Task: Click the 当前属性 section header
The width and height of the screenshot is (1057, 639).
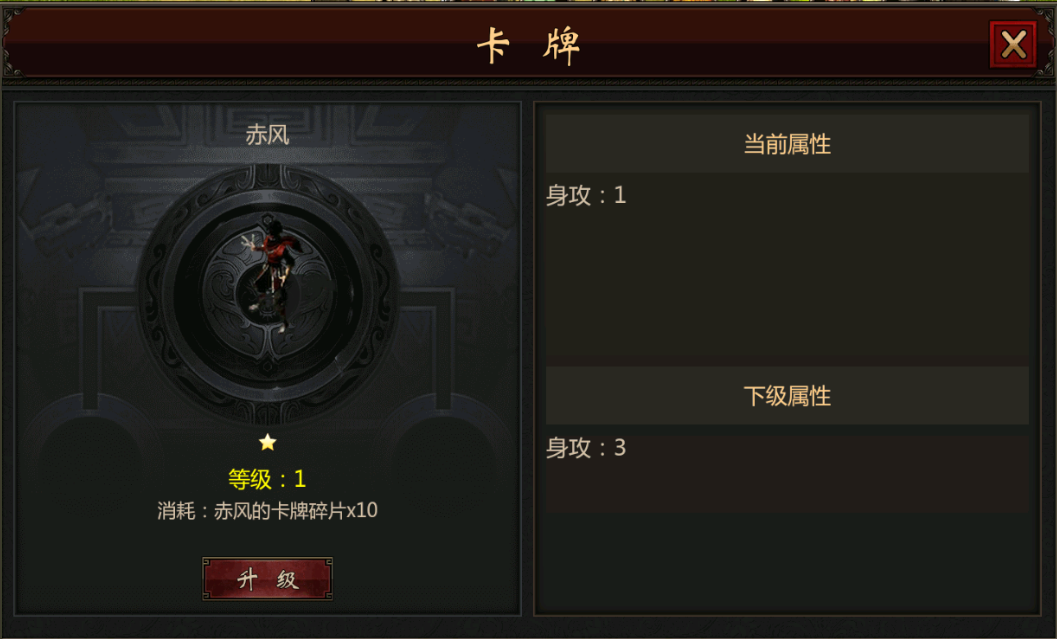Action: 787,144
